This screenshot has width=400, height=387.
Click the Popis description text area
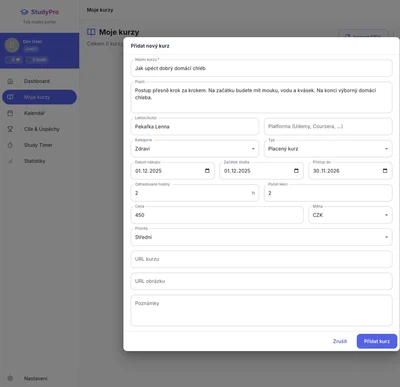[261, 97]
